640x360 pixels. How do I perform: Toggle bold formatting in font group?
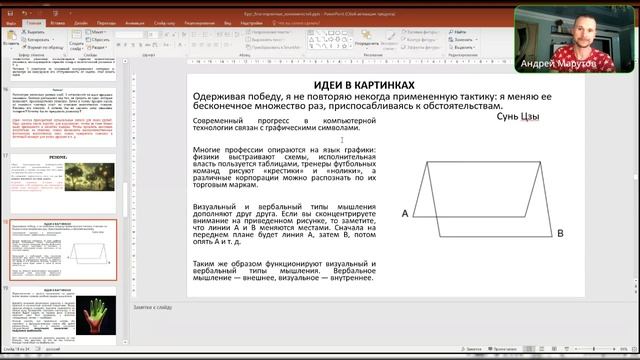click(x=118, y=44)
